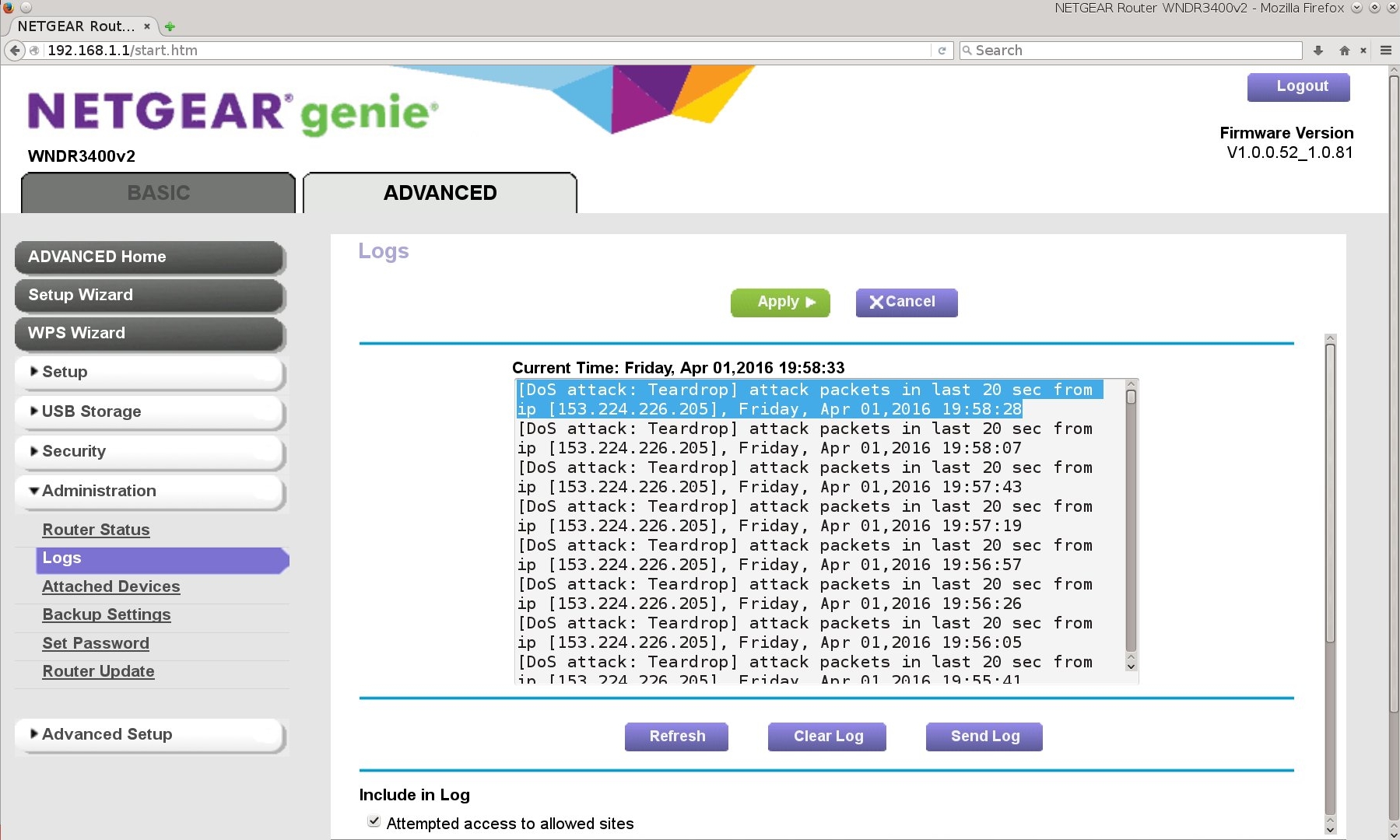The height and width of the screenshot is (840, 1400).
Task: Collapse the Administration section
Action: click(149, 492)
